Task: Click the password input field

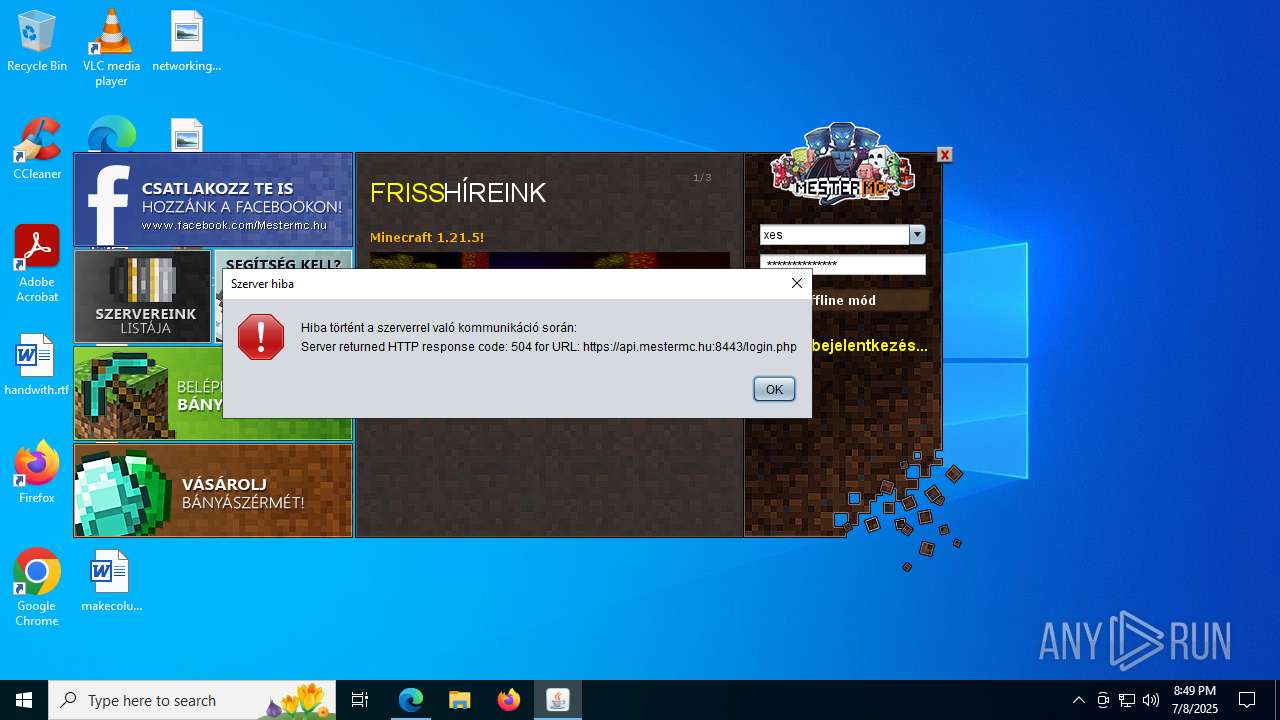Action: click(843, 265)
